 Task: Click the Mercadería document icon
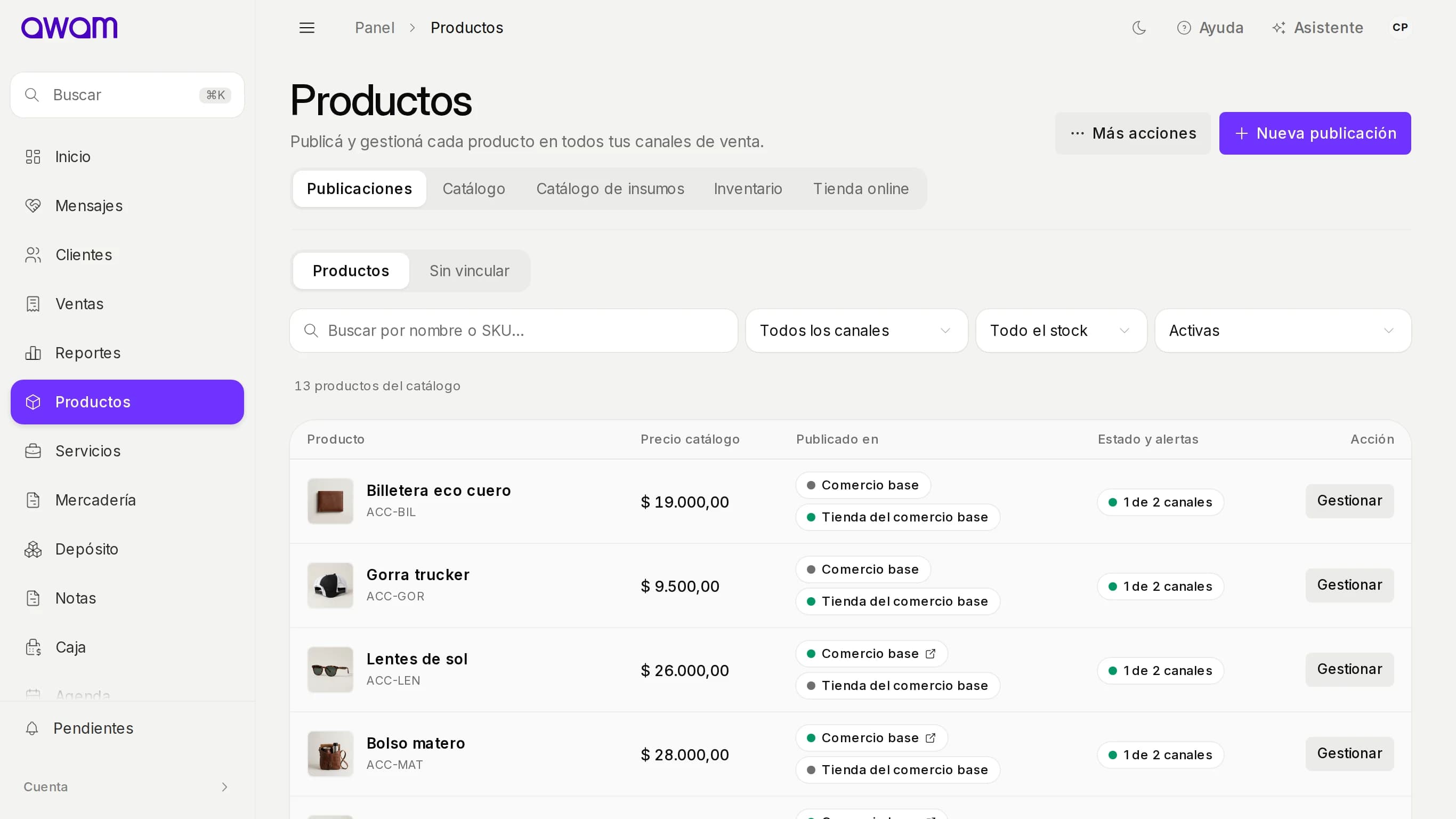tap(33, 500)
